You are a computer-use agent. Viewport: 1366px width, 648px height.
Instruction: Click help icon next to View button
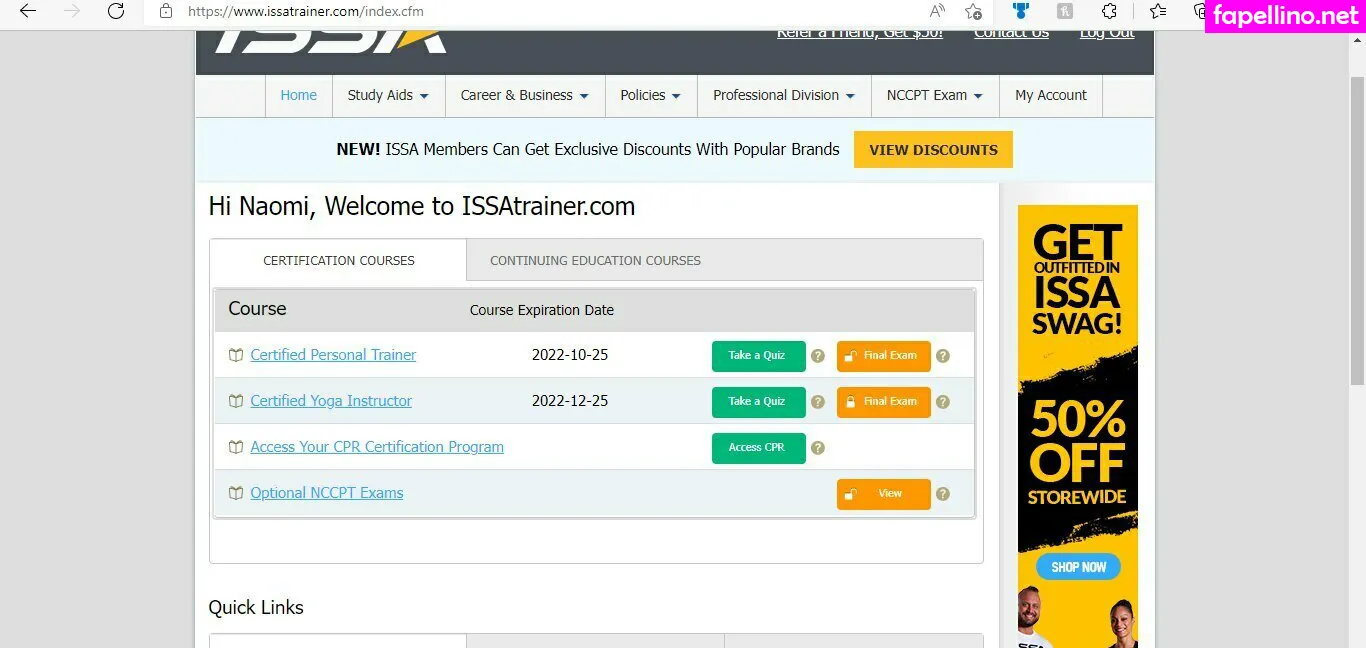point(942,494)
